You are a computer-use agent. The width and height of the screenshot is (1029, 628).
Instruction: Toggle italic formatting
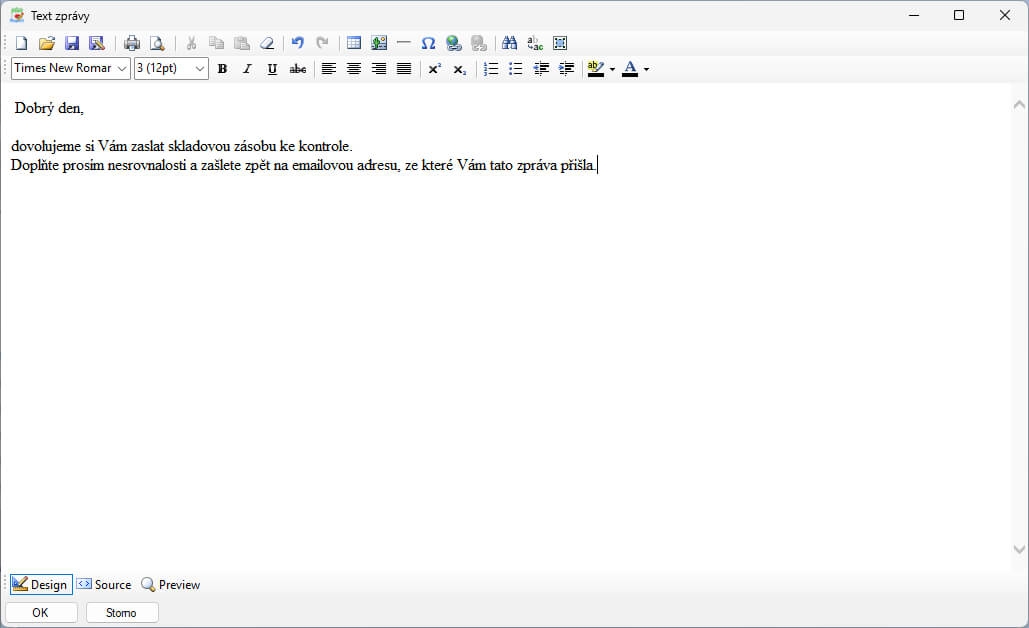[247, 69]
